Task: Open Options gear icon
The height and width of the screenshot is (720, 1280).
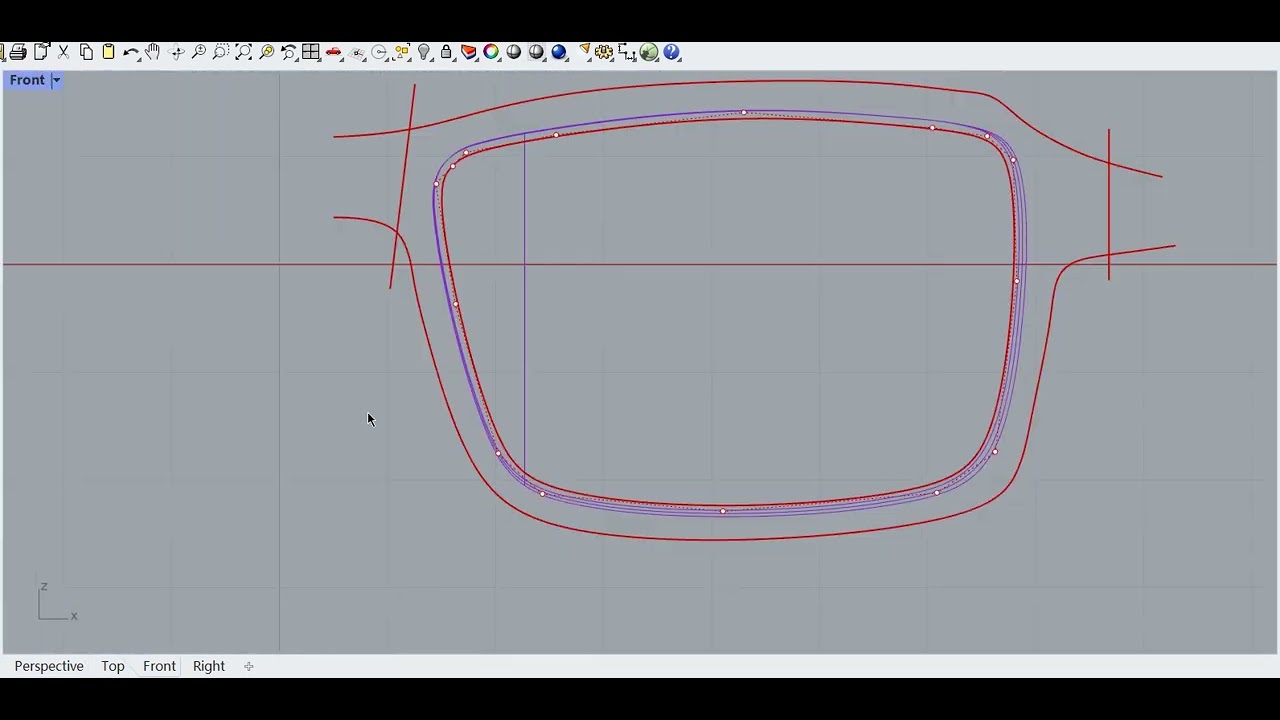Action: pos(604,52)
